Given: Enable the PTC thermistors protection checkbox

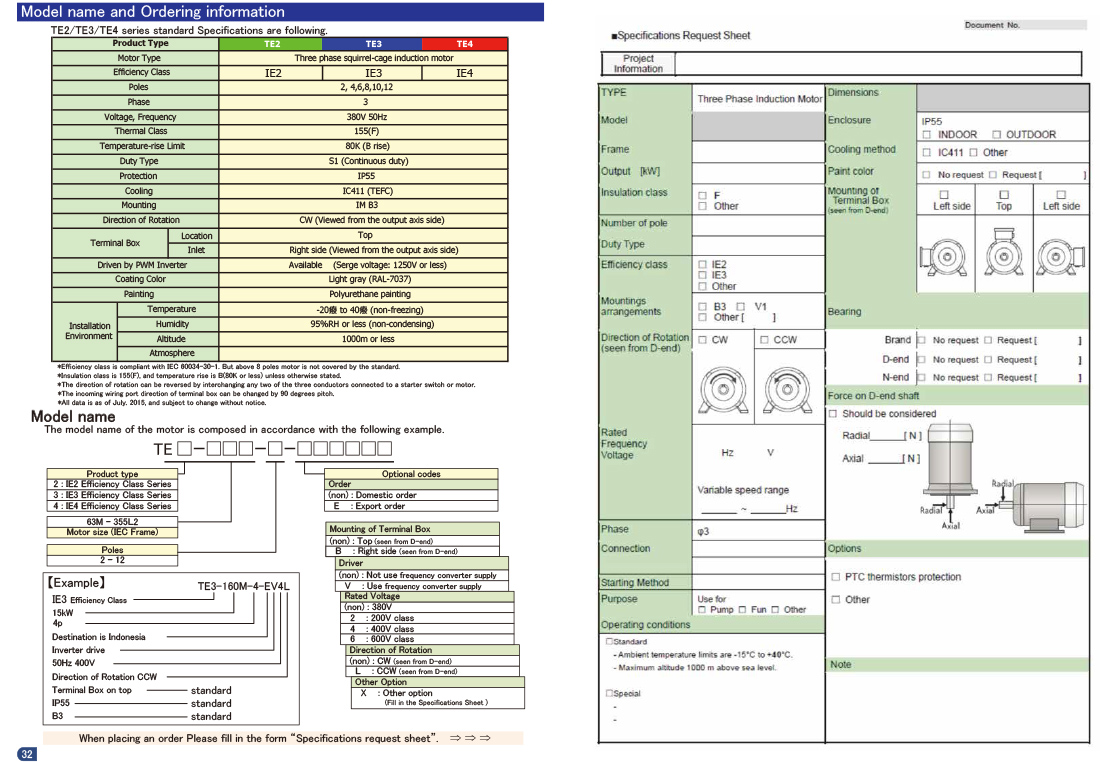Looking at the screenshot, I should (836, 577).
